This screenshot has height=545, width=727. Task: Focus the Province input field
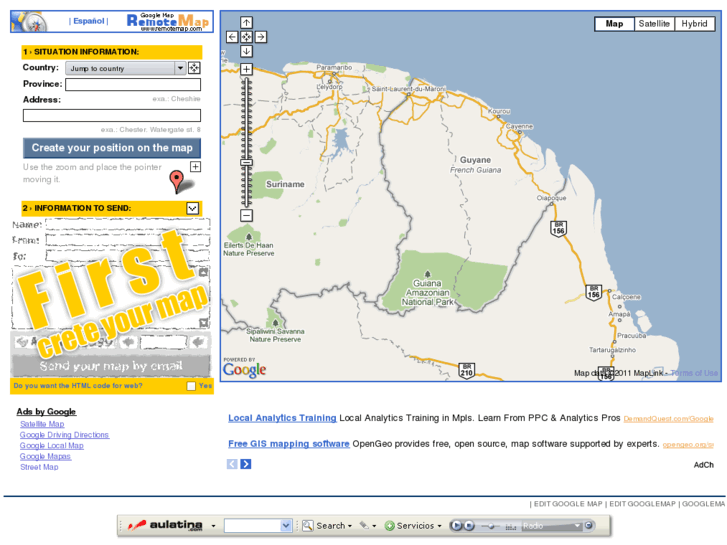tap(133, 84)
